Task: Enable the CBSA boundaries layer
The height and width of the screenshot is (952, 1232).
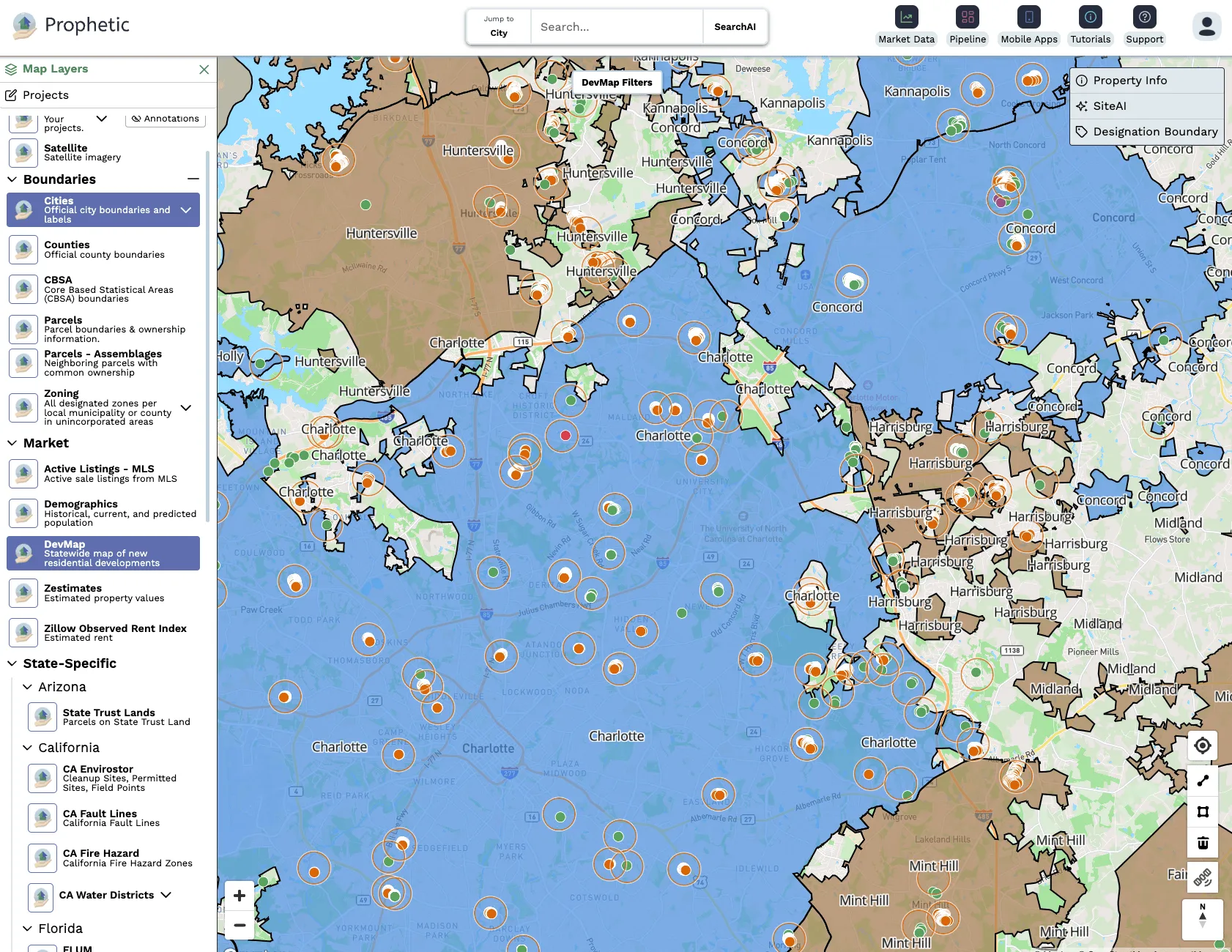Action: click(103, 289)
